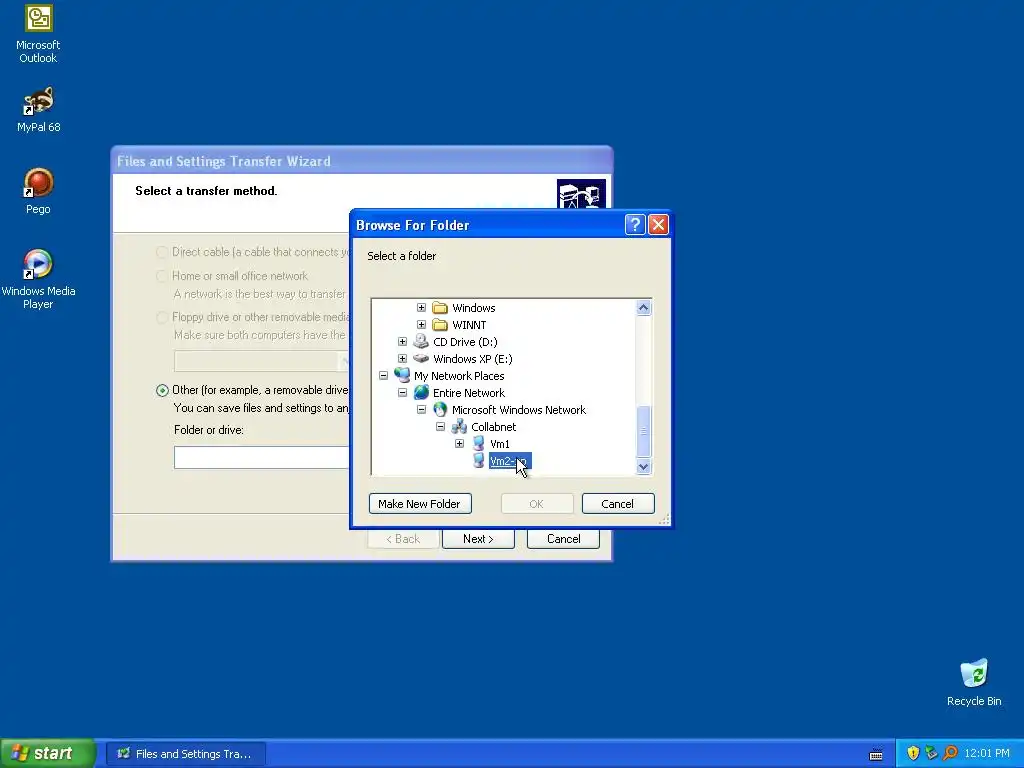This screenshot has height=768, width=1024.
Task: Click the keyboard icon on taskbar
Action: point(876,755)
